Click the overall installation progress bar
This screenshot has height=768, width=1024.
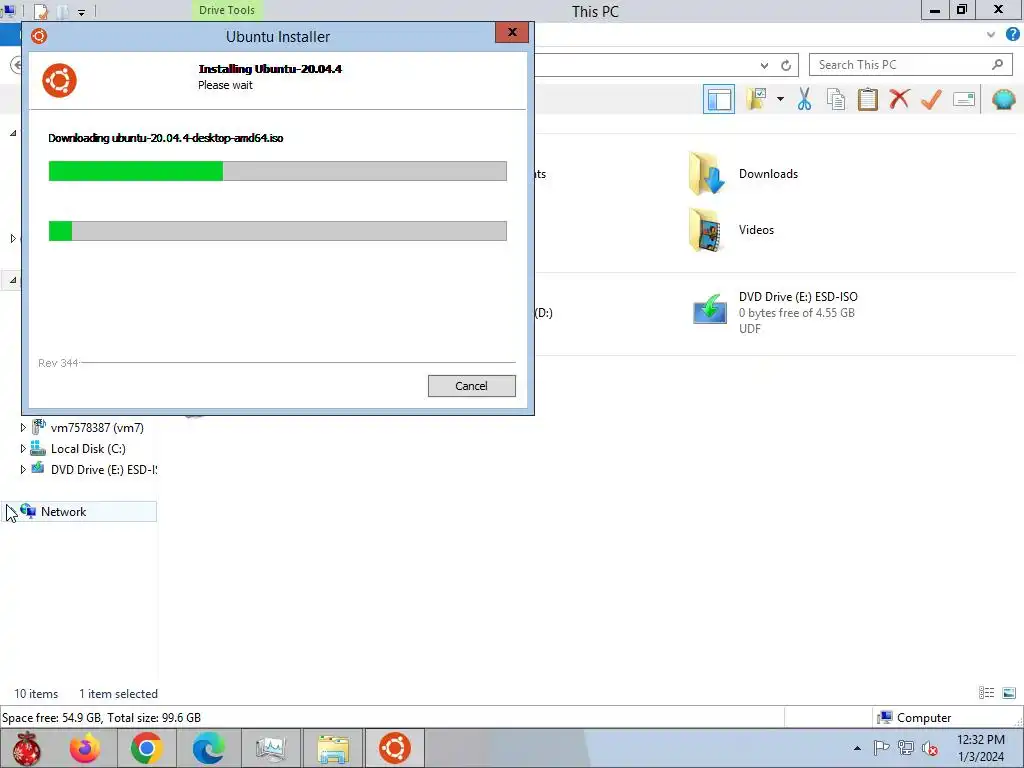click(x=278, y=231)
